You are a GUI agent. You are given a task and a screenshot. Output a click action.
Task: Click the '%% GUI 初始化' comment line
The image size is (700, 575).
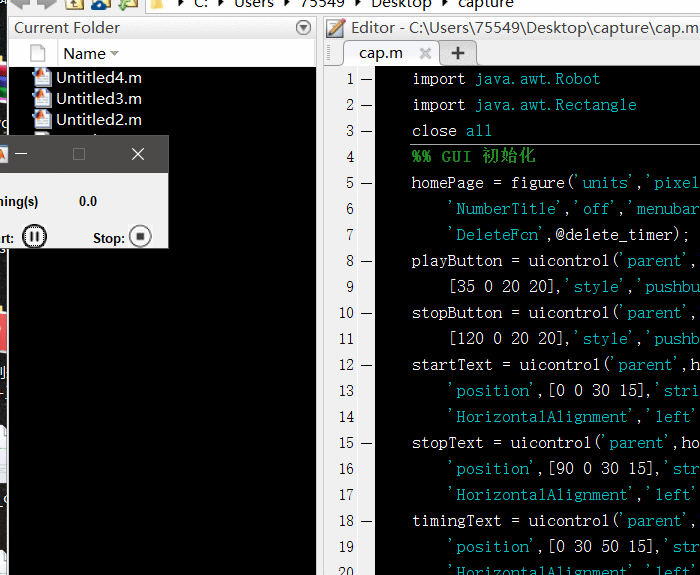pyautogui.click(x=473, y=156)
